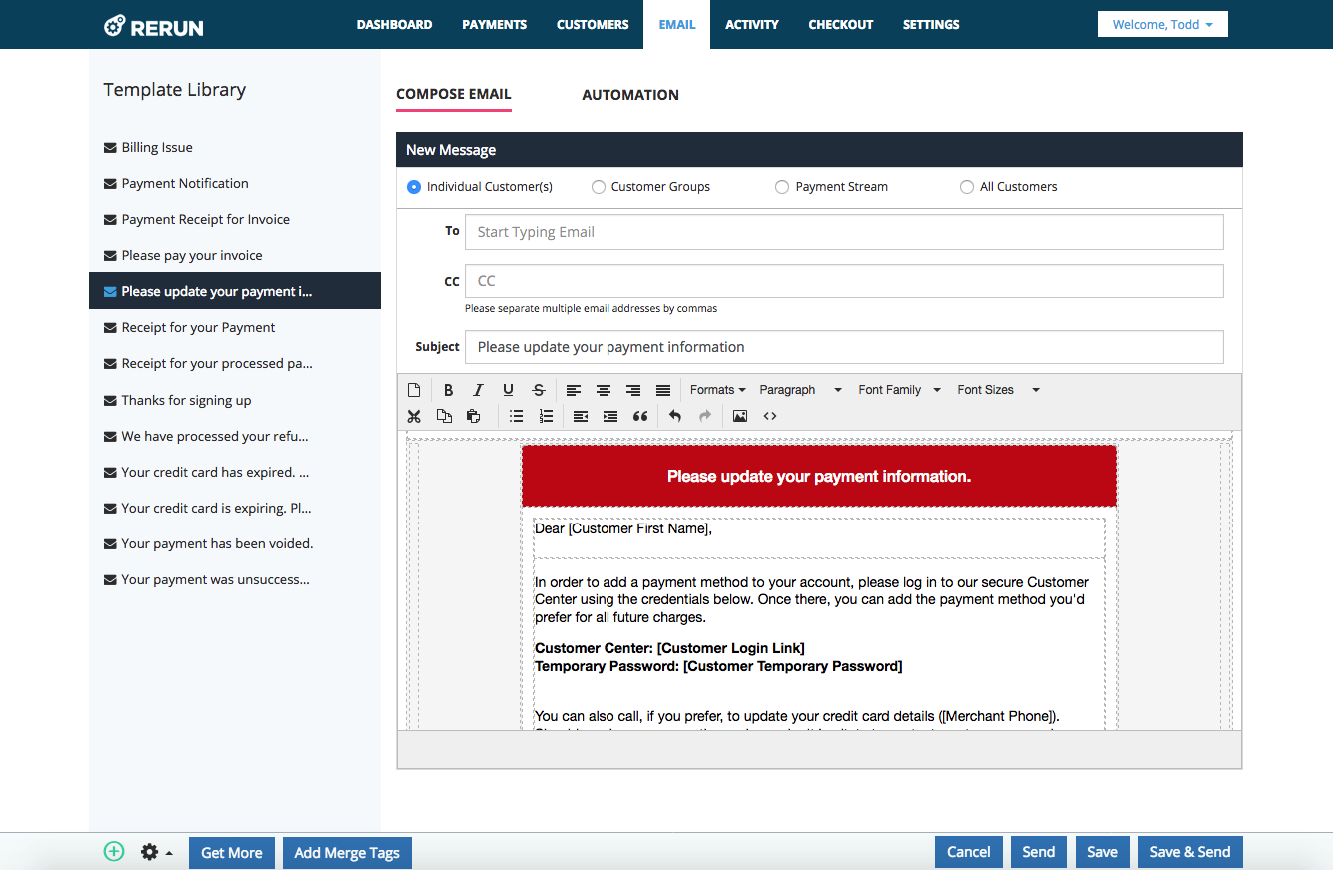1333x870 pixels.
Task: Open the Welcome, Todd user menu
Action: 1162,24
